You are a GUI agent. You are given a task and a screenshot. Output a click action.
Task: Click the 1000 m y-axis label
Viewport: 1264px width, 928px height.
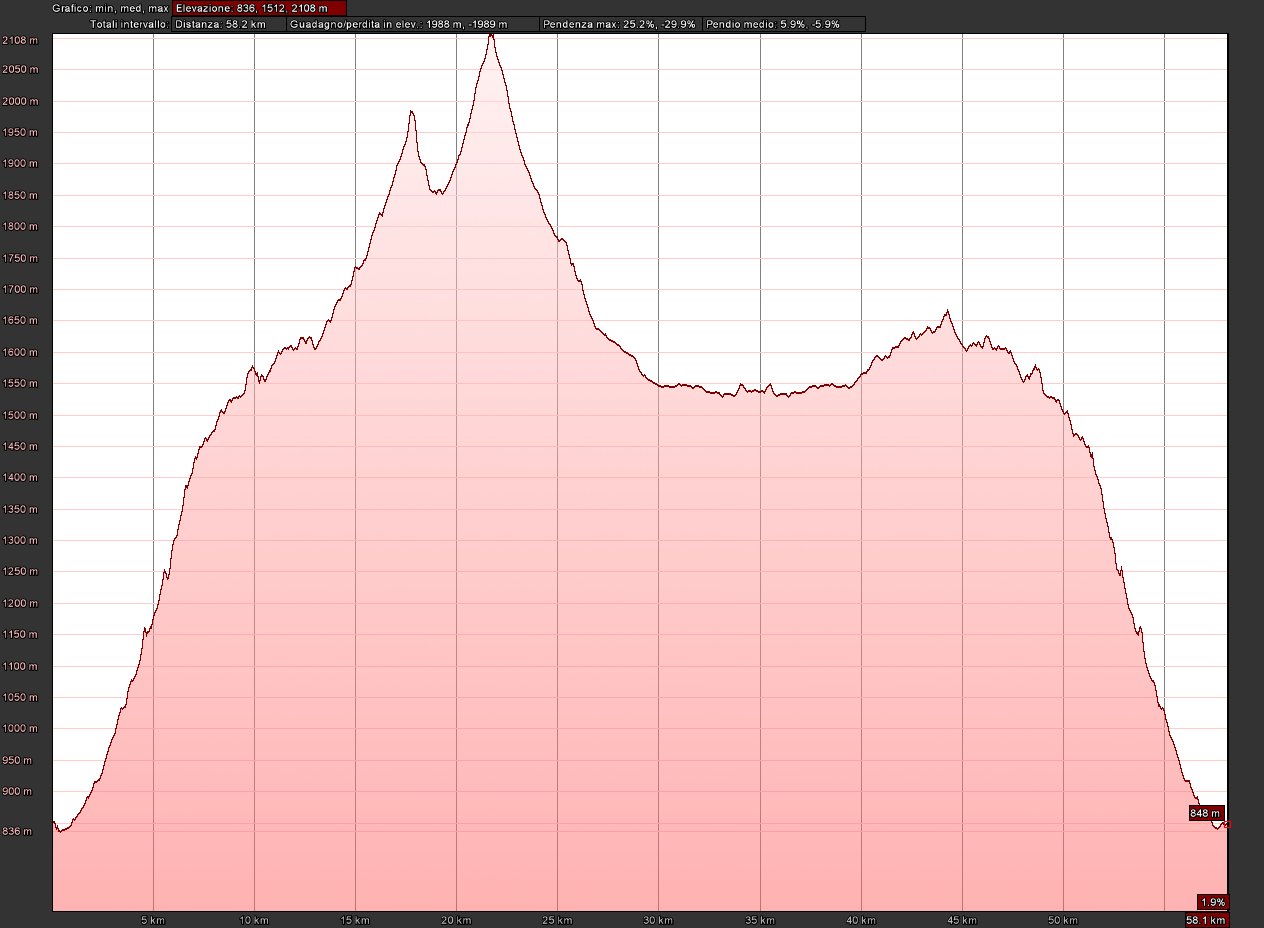pos(22,729)
